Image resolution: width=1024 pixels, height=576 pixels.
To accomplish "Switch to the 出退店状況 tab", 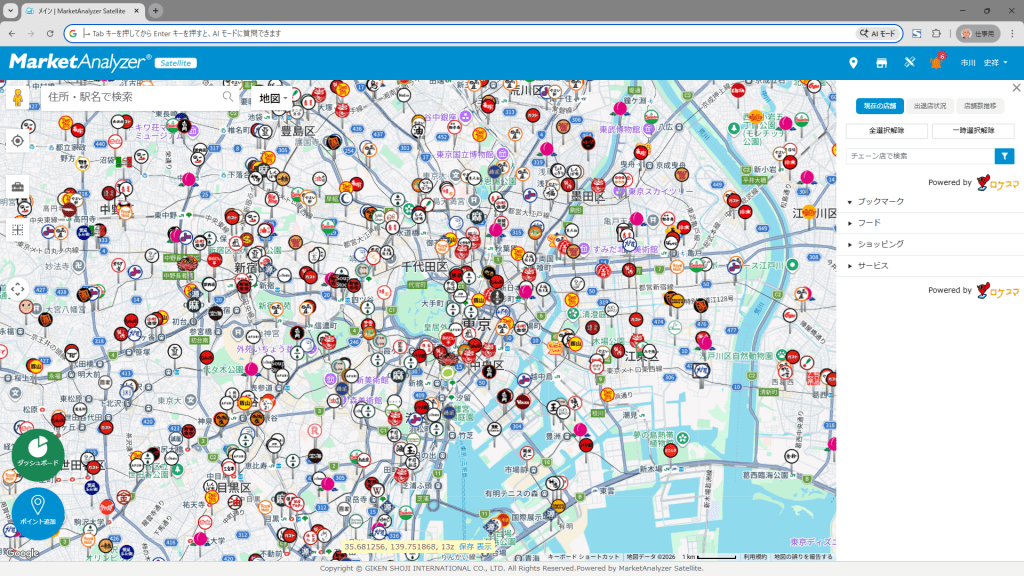I will 929,106.
